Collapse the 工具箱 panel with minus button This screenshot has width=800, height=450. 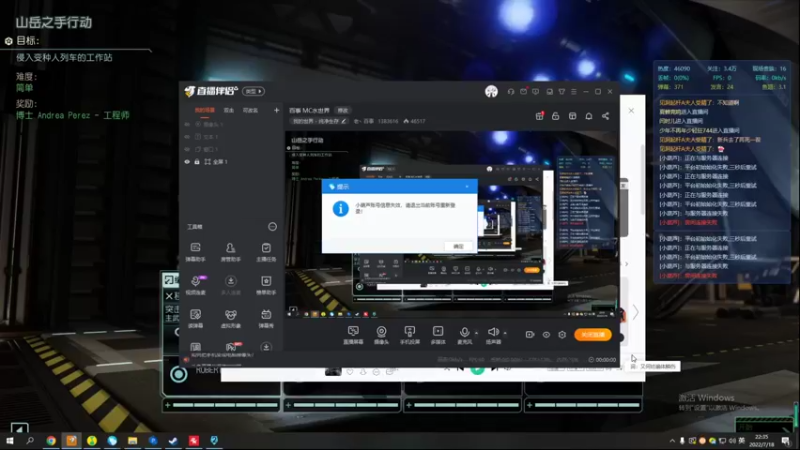point(272,227)
